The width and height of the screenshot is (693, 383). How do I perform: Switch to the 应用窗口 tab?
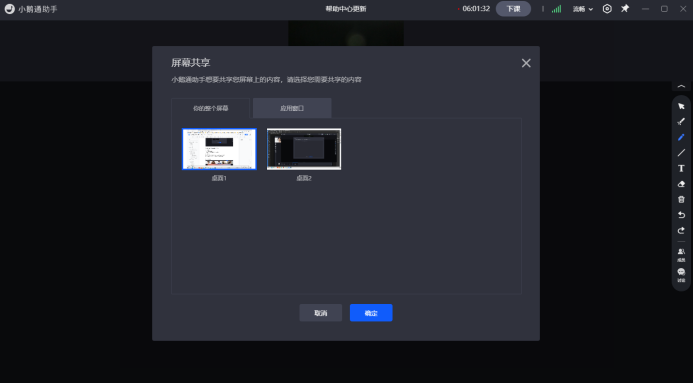[x=292, y=108]
